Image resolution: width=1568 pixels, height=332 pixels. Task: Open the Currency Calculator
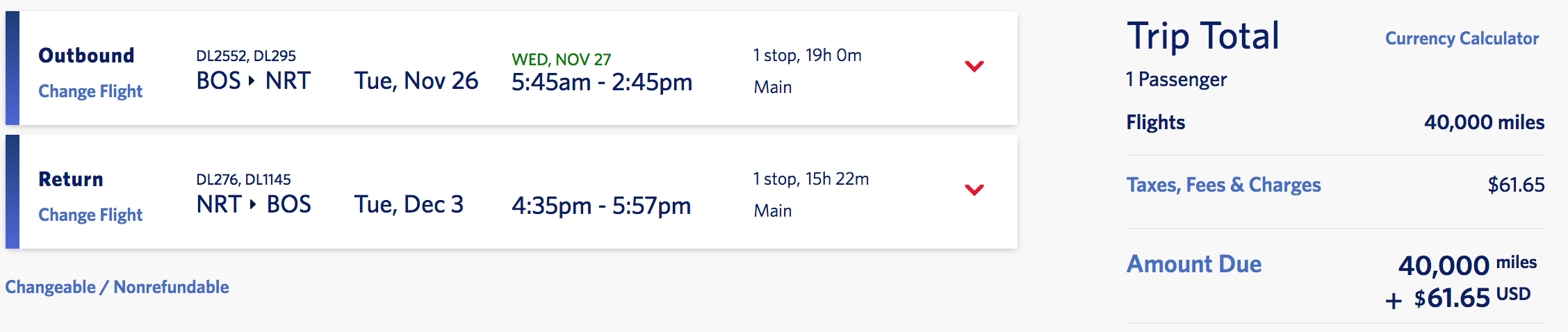coord(1462,38)
